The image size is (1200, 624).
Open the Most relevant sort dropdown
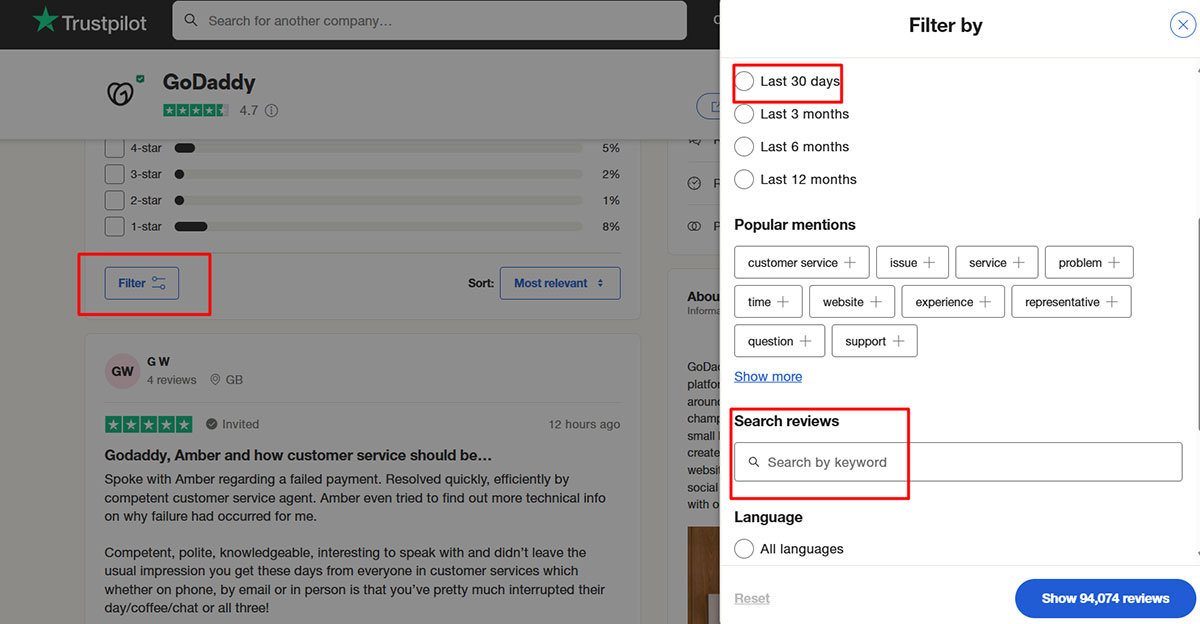click(x=560, y=283)
